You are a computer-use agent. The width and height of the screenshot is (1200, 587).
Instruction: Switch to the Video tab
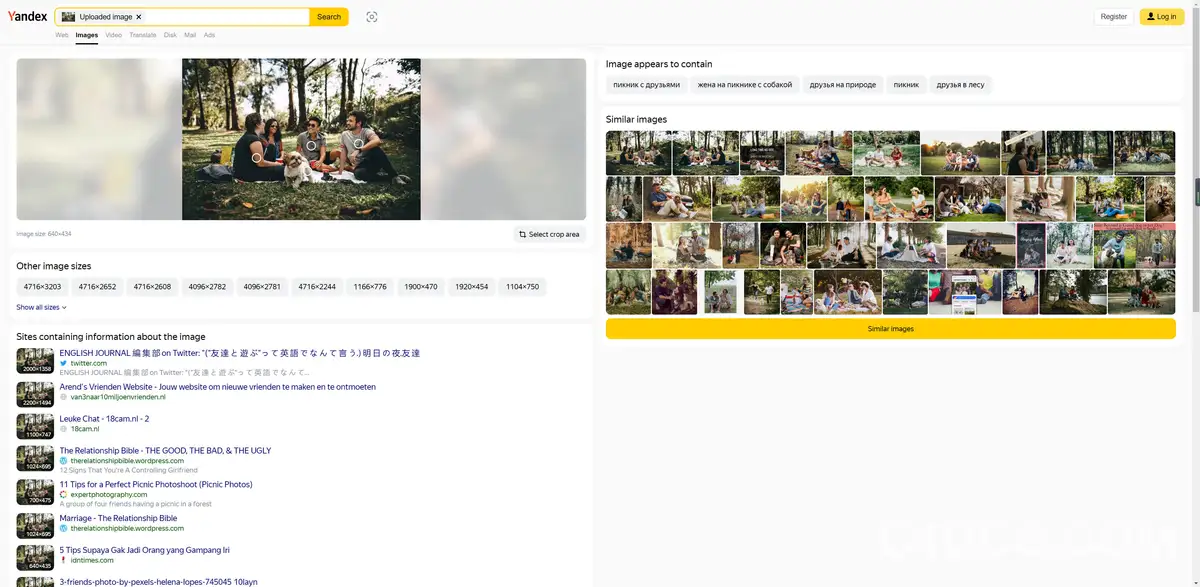coord(113,34)
